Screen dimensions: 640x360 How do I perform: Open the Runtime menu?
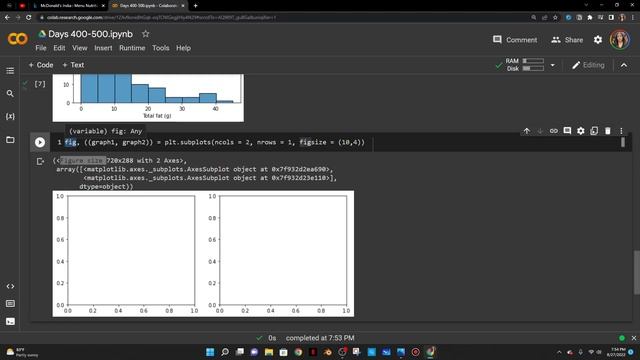pos(132,48)
